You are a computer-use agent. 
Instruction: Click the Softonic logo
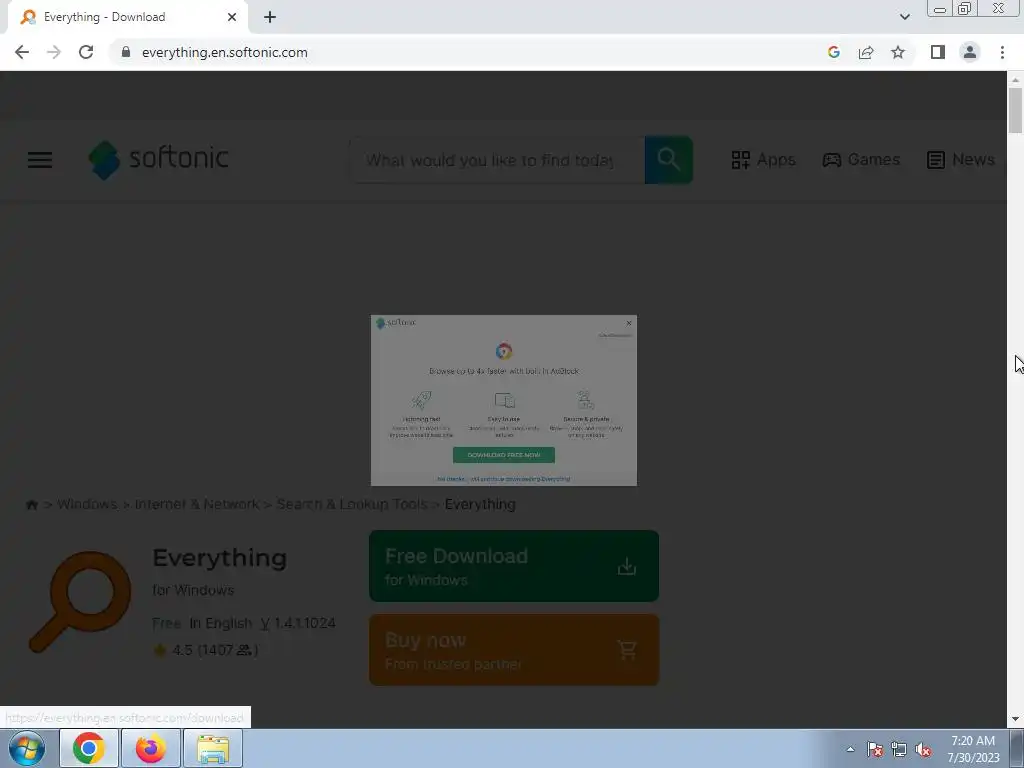(159, 159)
